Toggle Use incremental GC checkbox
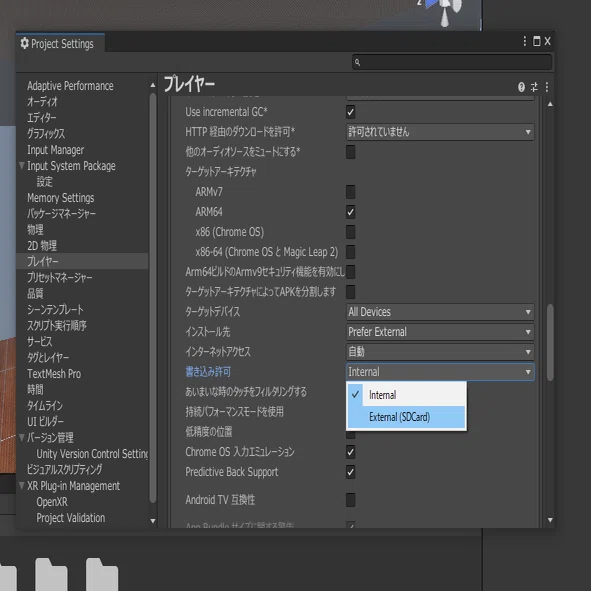The image size is (591, 591). [351, 112]
